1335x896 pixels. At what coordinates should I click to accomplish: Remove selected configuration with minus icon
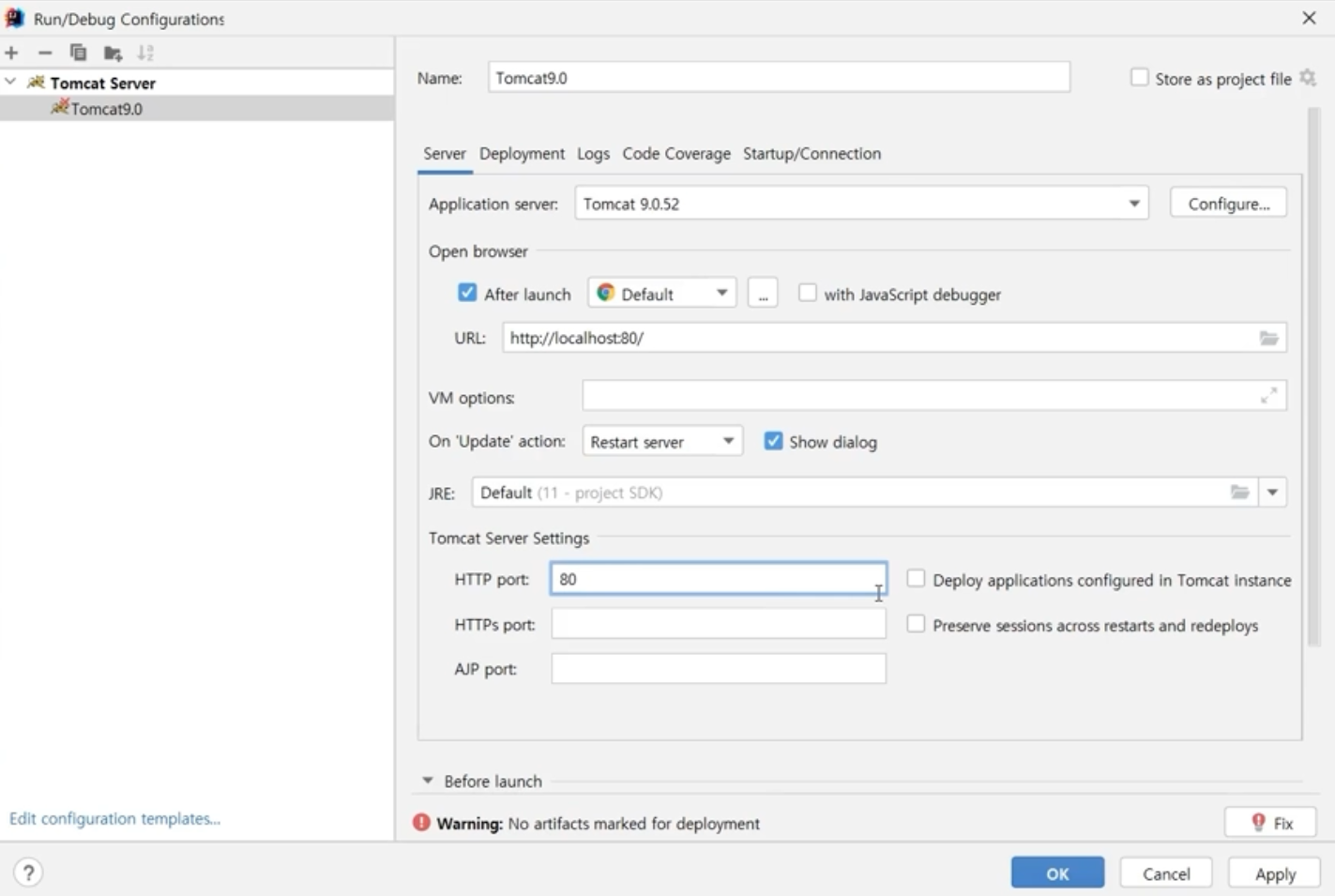(45, 53)
